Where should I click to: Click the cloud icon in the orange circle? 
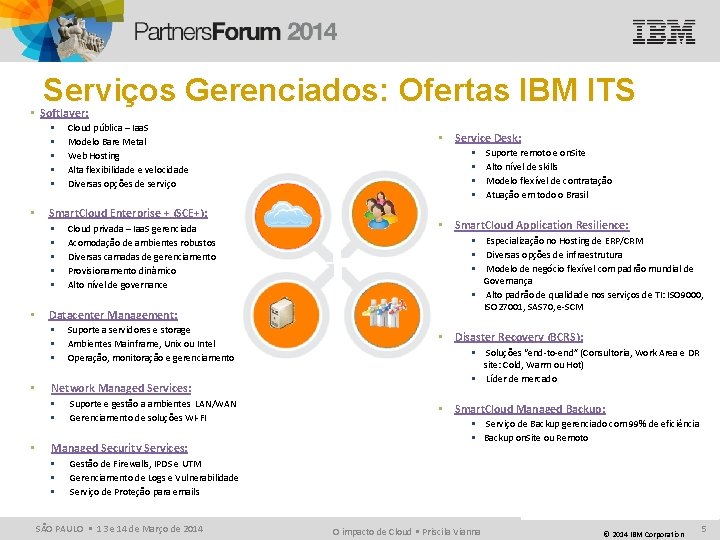tap(288, 215)
